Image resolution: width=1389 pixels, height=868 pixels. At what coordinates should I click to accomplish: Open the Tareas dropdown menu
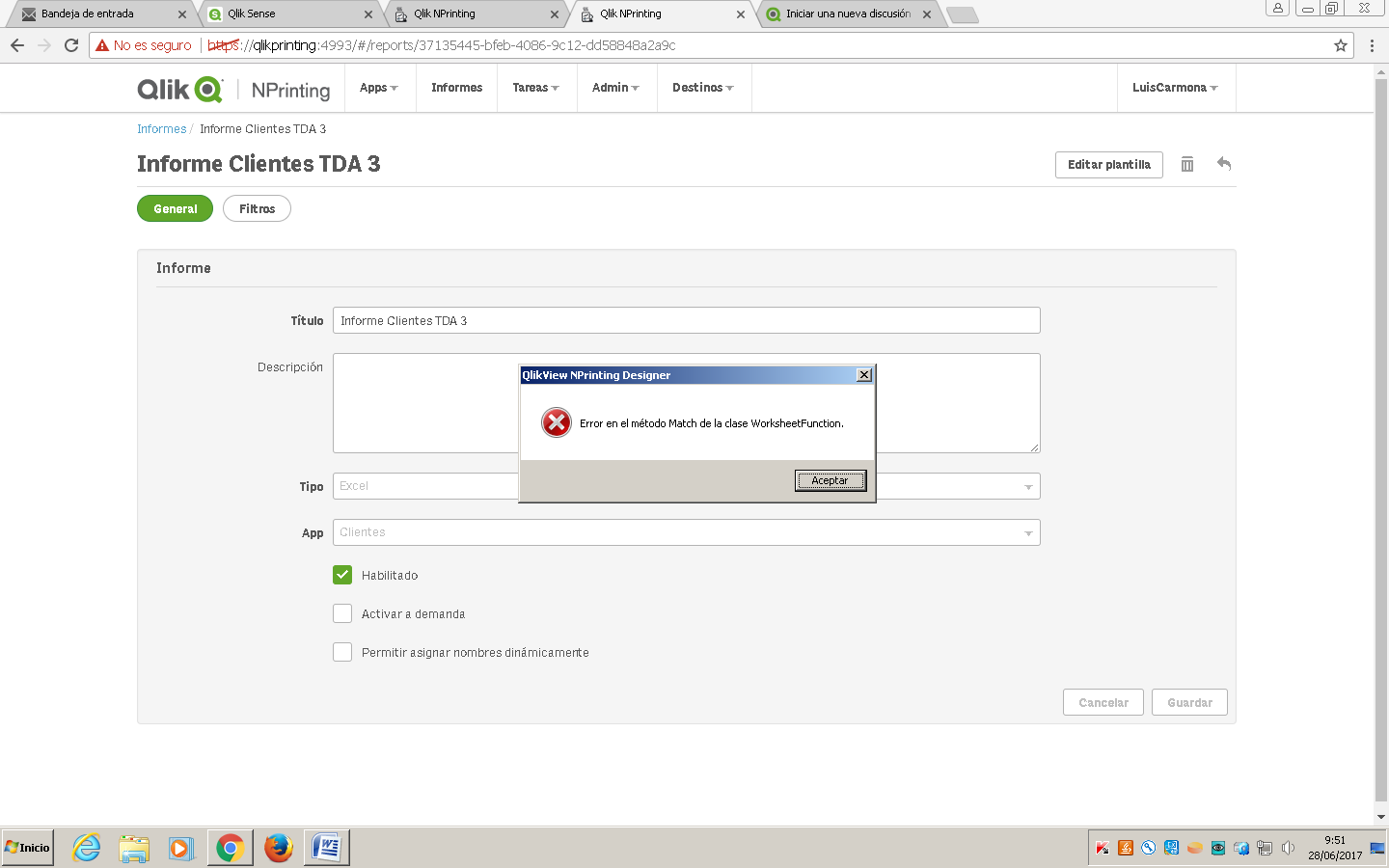point(536,88)
